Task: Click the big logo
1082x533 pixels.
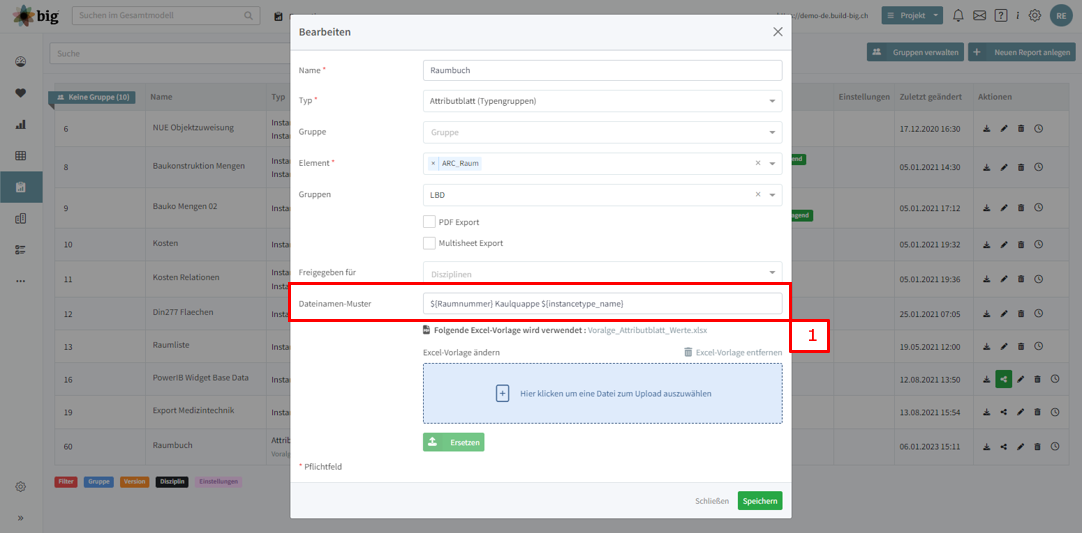Action: click(36, 14)
